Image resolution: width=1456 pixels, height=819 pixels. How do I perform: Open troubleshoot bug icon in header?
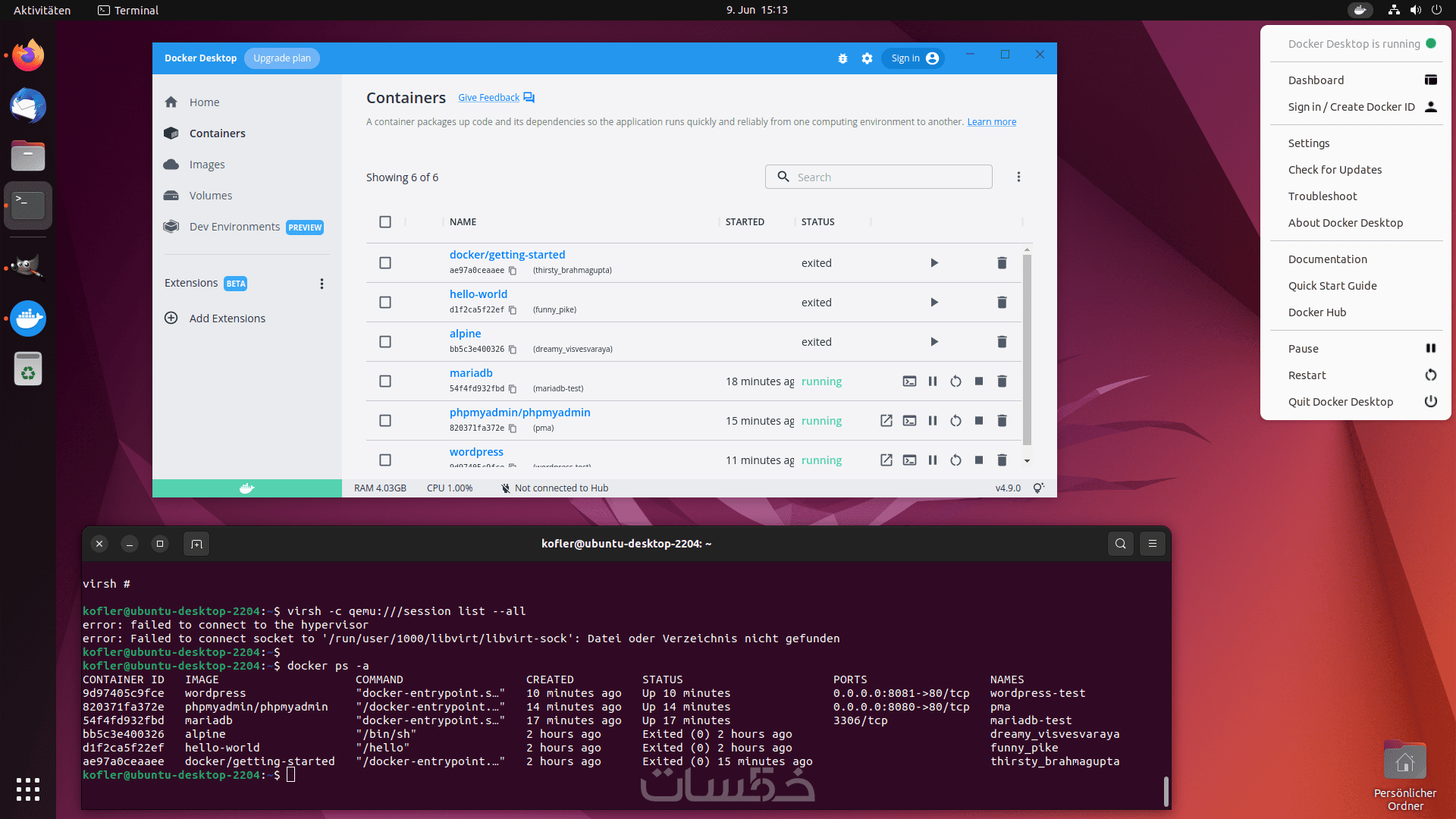click(x=843, y=58)
